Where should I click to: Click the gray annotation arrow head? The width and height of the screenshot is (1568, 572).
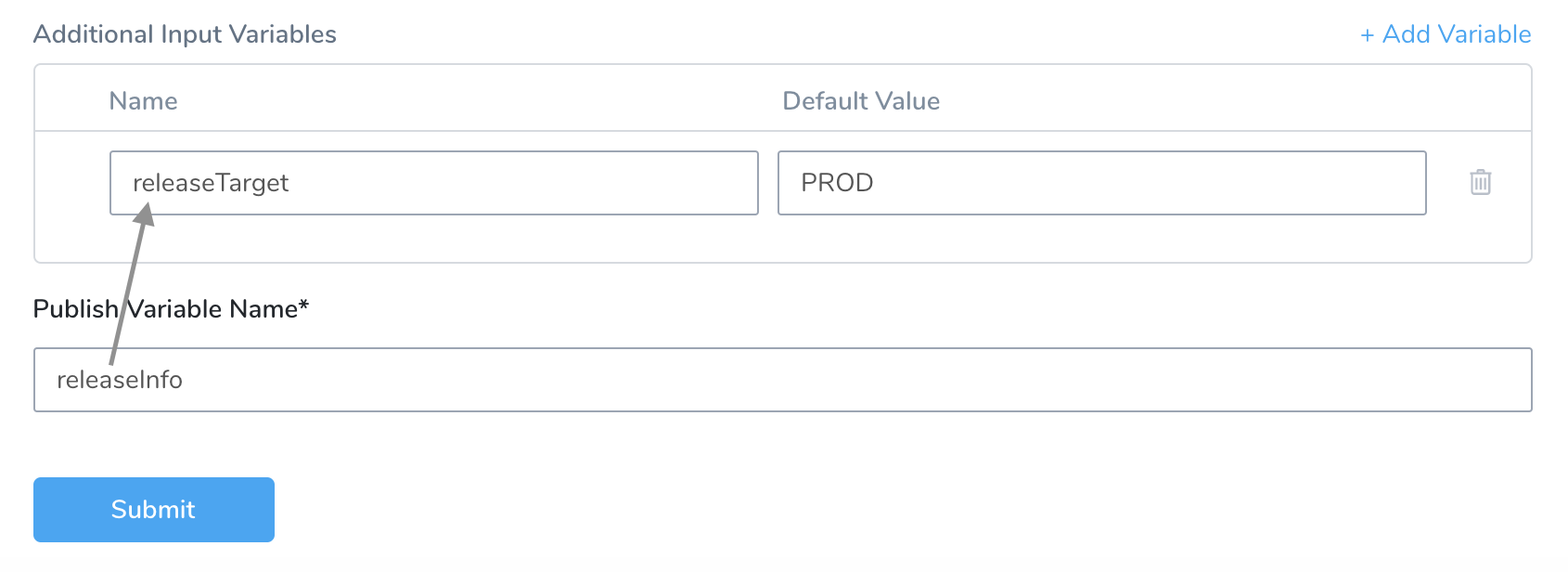coord(144,214)
